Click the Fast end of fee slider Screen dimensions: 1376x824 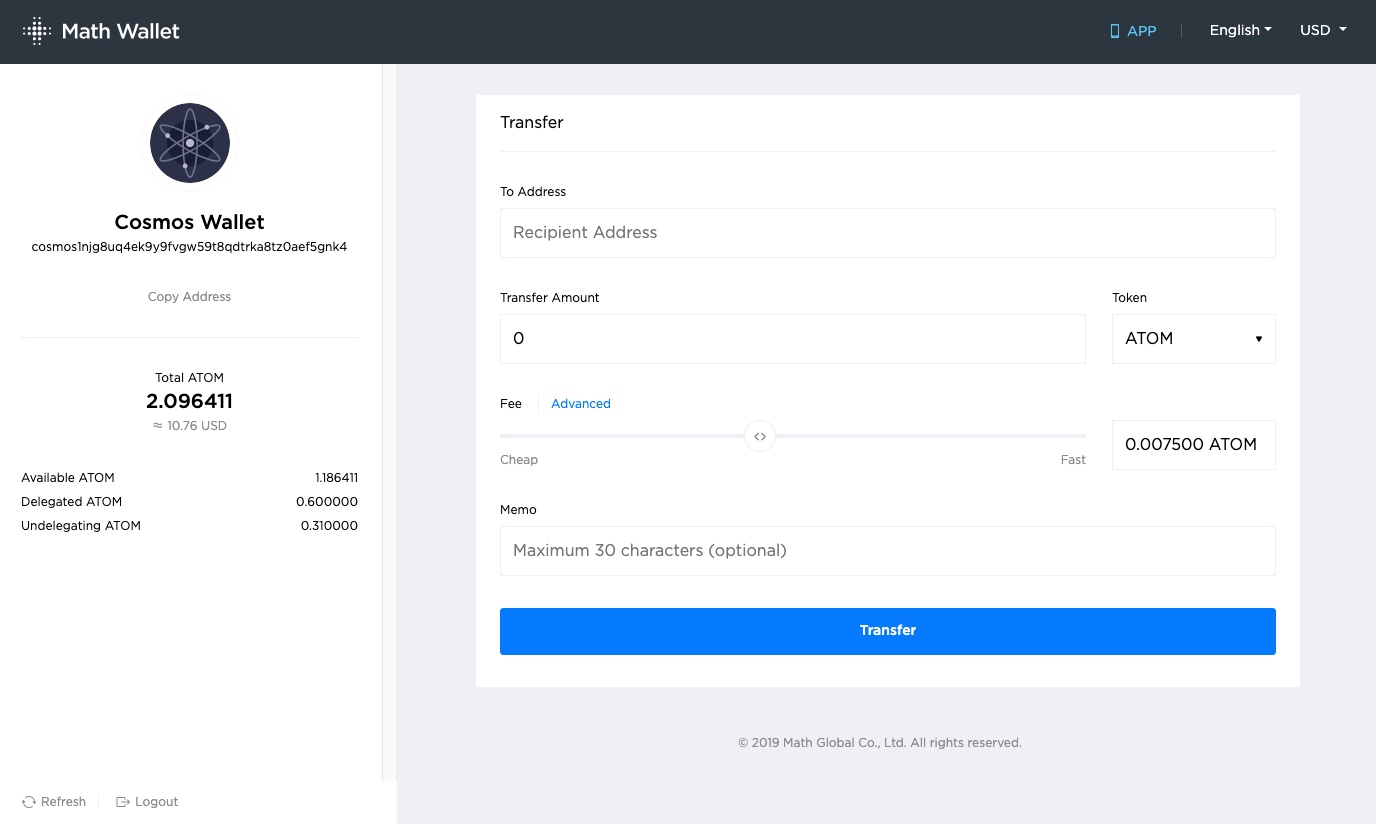pos(1073,460)
